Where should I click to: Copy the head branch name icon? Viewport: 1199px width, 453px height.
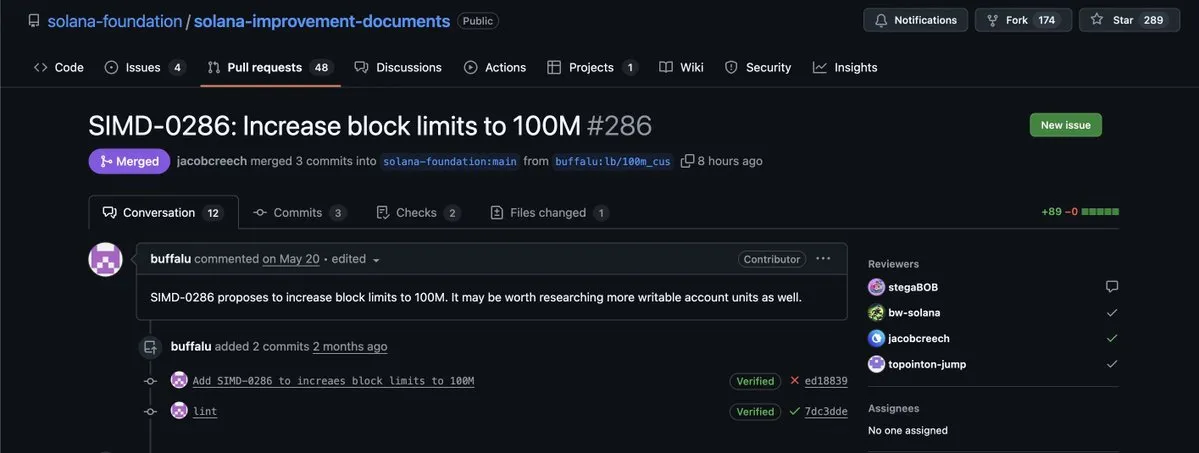click(x=687, y=161)
